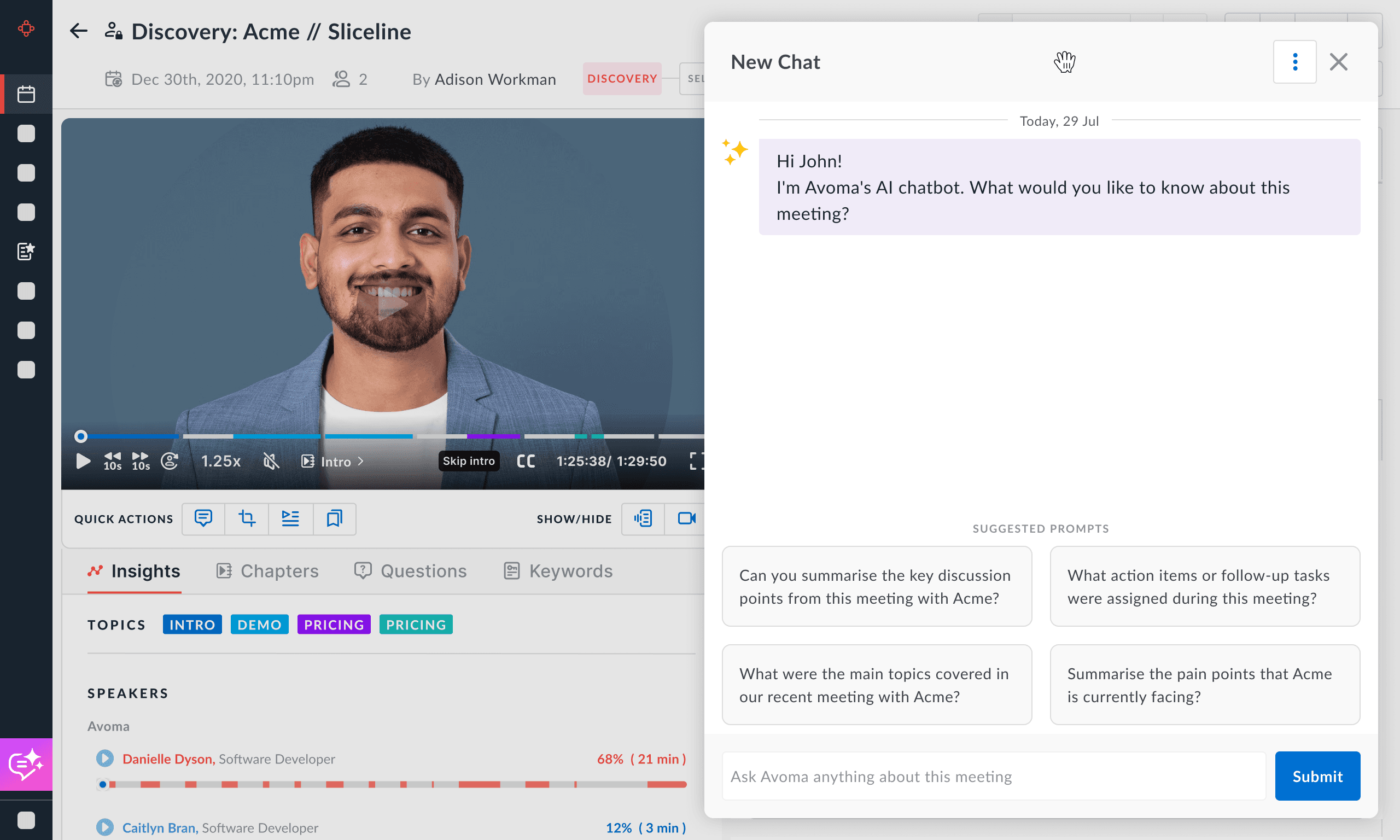The height and width of the screenshot is (840, 1400).
Task: Open the three-dot chat options menu
Action: click(x=1294, y=62)
